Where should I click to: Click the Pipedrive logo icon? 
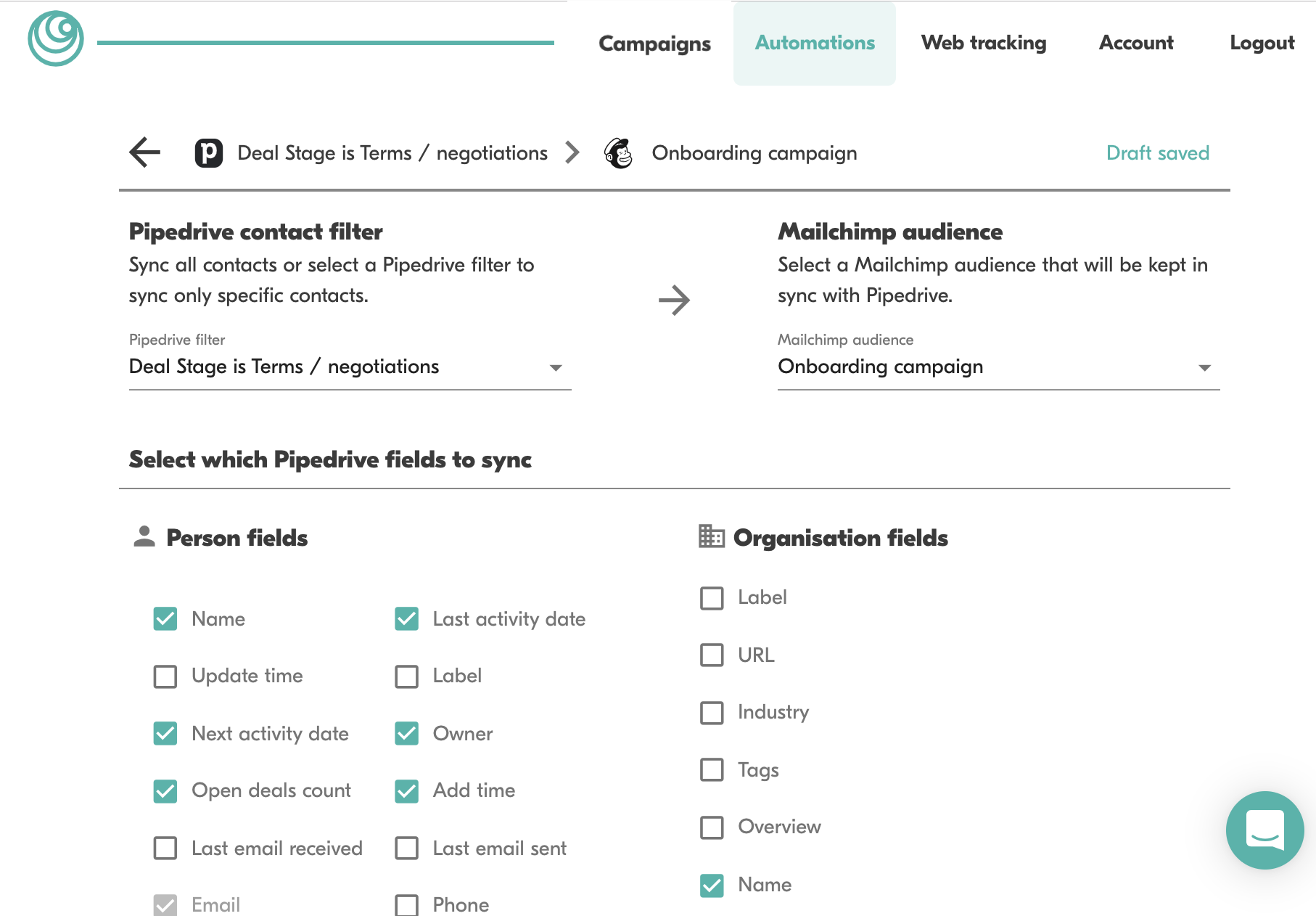(x=208, y=153)
